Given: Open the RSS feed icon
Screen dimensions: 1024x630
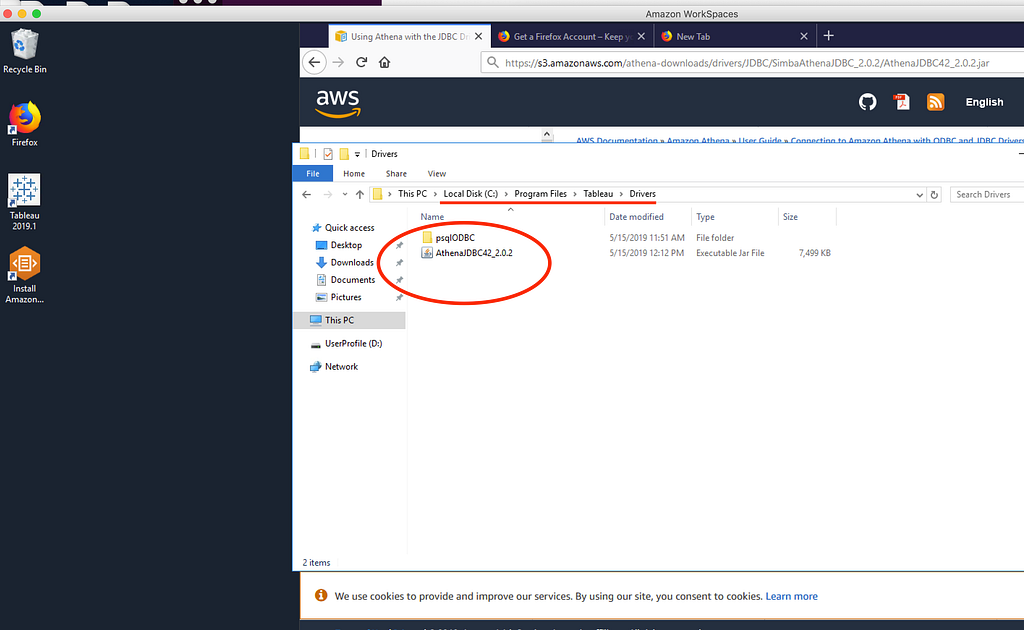Looking at the screenshot, I should [x=935, y=102].
